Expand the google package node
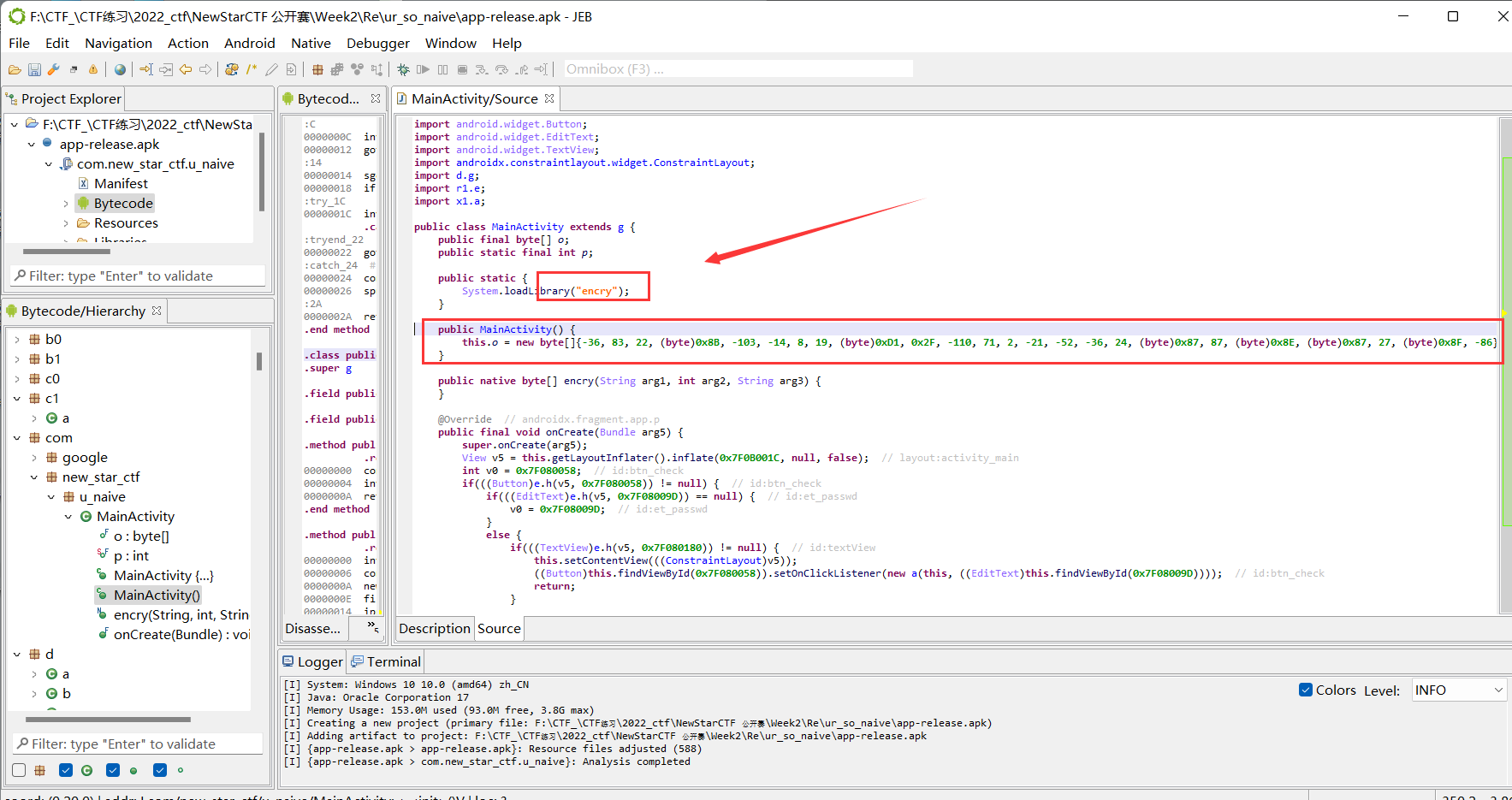This screenshot has width=1512, height=800. point(34,457)
